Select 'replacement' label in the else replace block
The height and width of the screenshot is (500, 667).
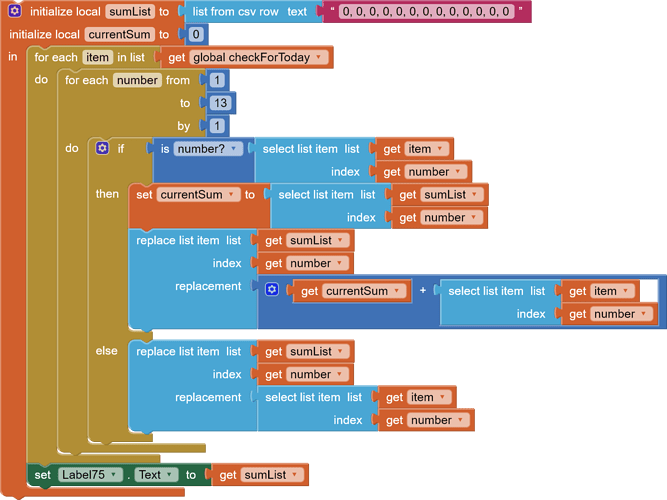208,397
